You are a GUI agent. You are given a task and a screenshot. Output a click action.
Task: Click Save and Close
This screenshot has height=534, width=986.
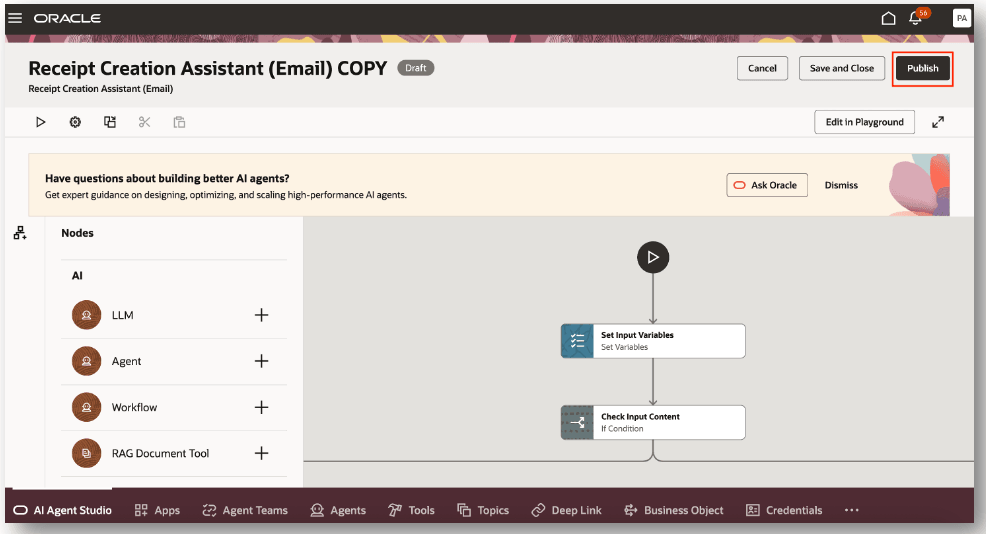coord(841,68)
